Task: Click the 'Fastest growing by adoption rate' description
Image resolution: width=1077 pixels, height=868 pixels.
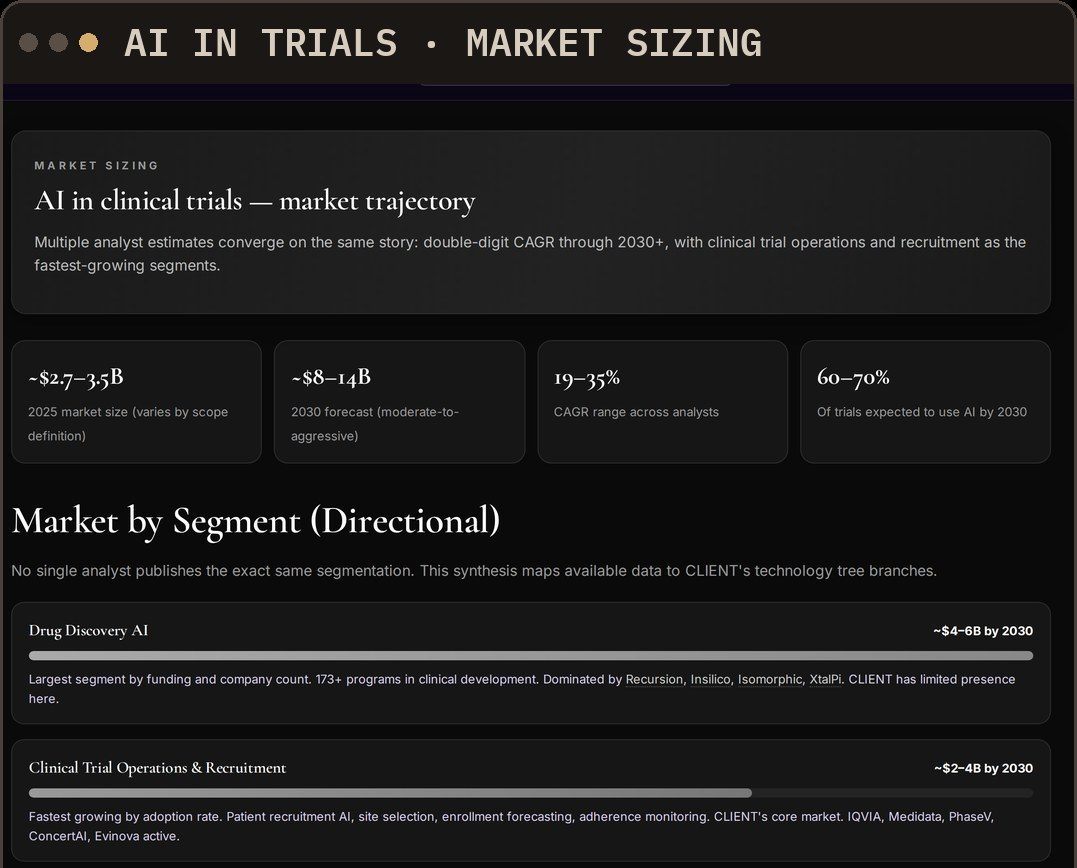Action: point(512,826)
